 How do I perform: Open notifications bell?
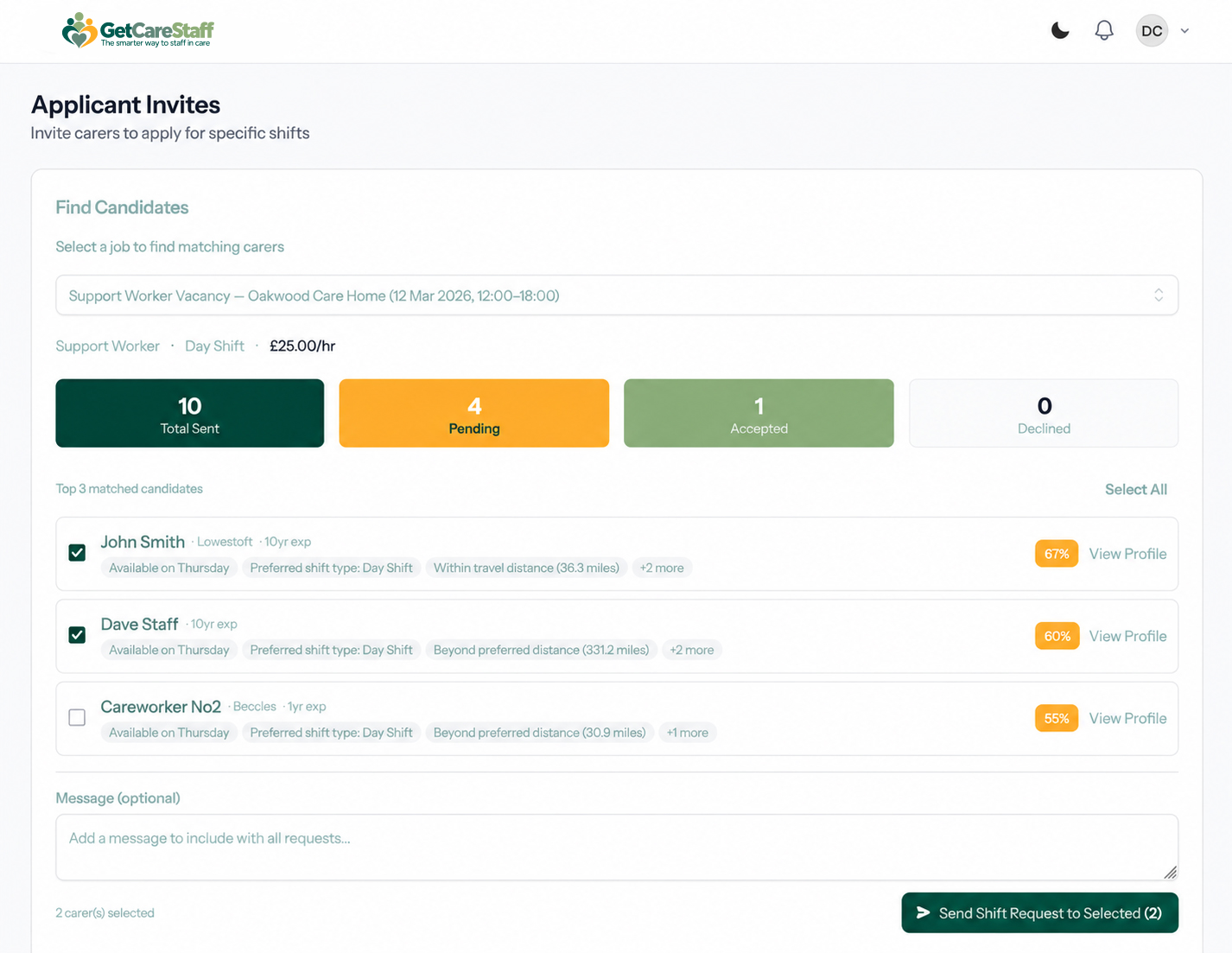point(1104,31)
